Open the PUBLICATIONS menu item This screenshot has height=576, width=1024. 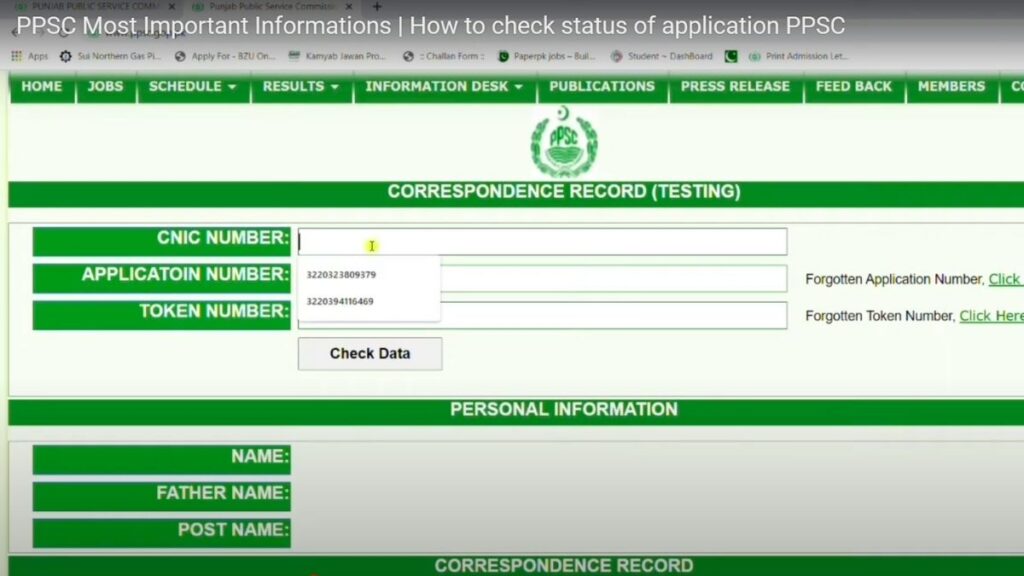[x=602, y=87]
